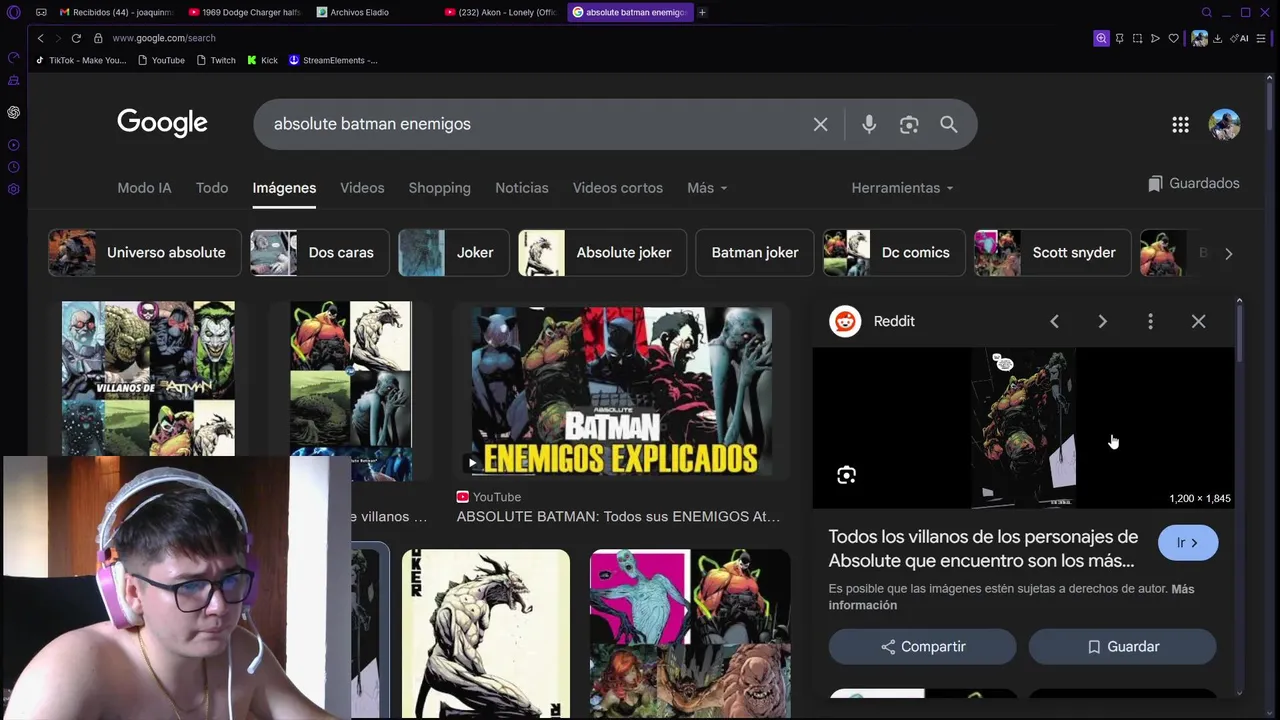The height and width of the screenshot is (720, 1280).
Task: Open the Más información copyright link
Action: coord(1012,597)
